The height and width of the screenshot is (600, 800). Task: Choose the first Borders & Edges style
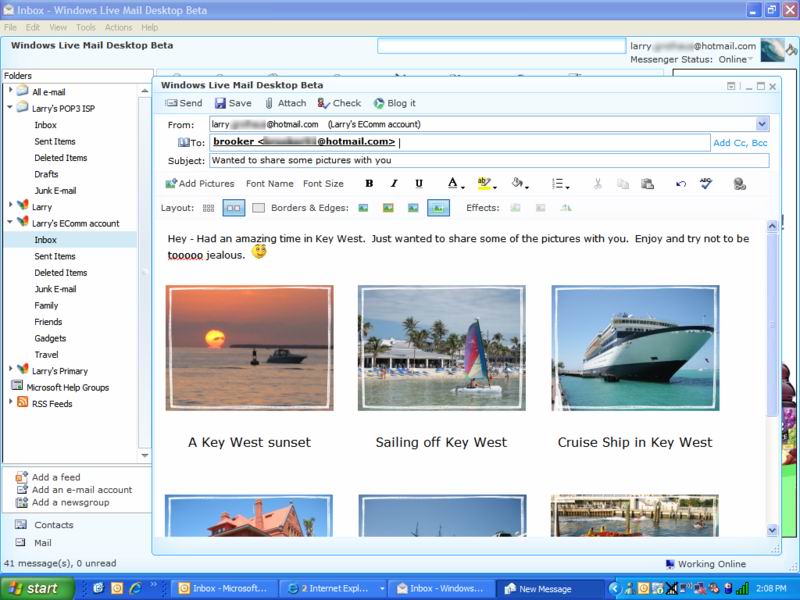(363, 208)
